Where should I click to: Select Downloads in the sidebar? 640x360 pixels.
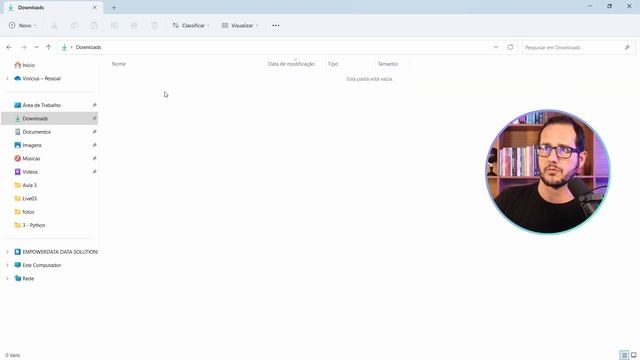49,118
